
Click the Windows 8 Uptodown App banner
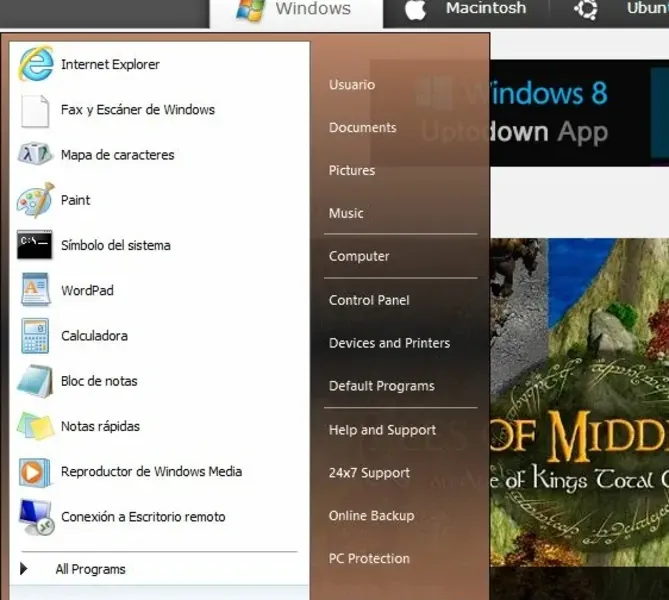(x=579, y=113)
